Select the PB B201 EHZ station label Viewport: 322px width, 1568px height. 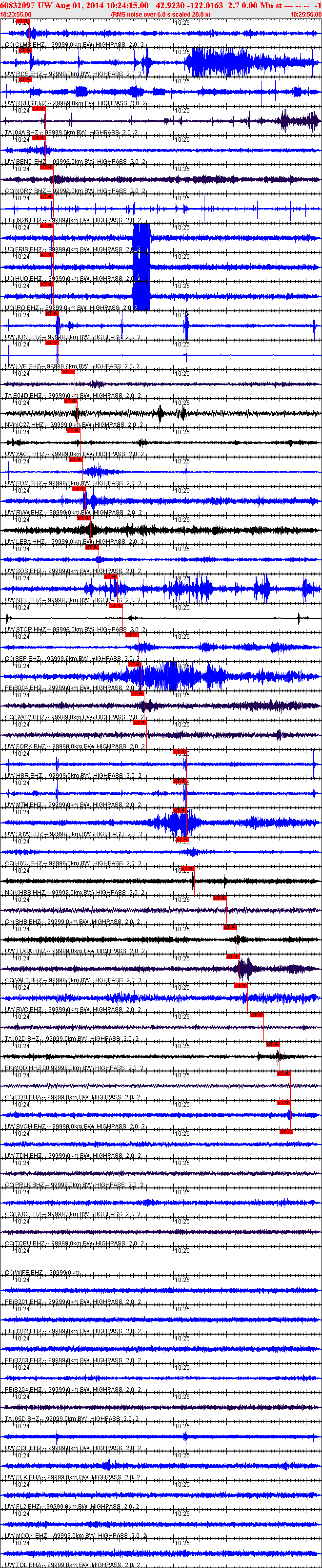(x=73, y=1301)
